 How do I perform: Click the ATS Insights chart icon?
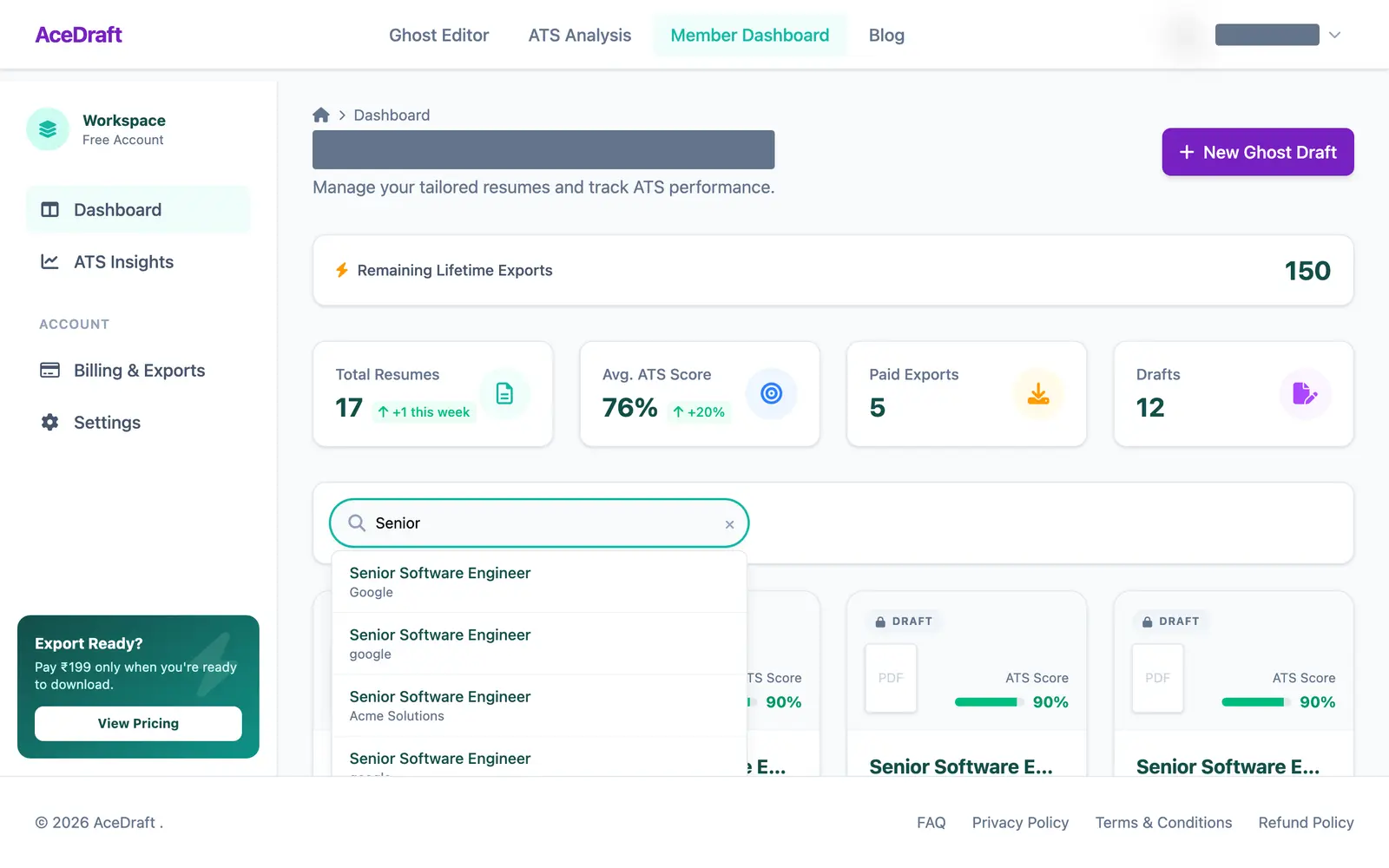point(50,262)
